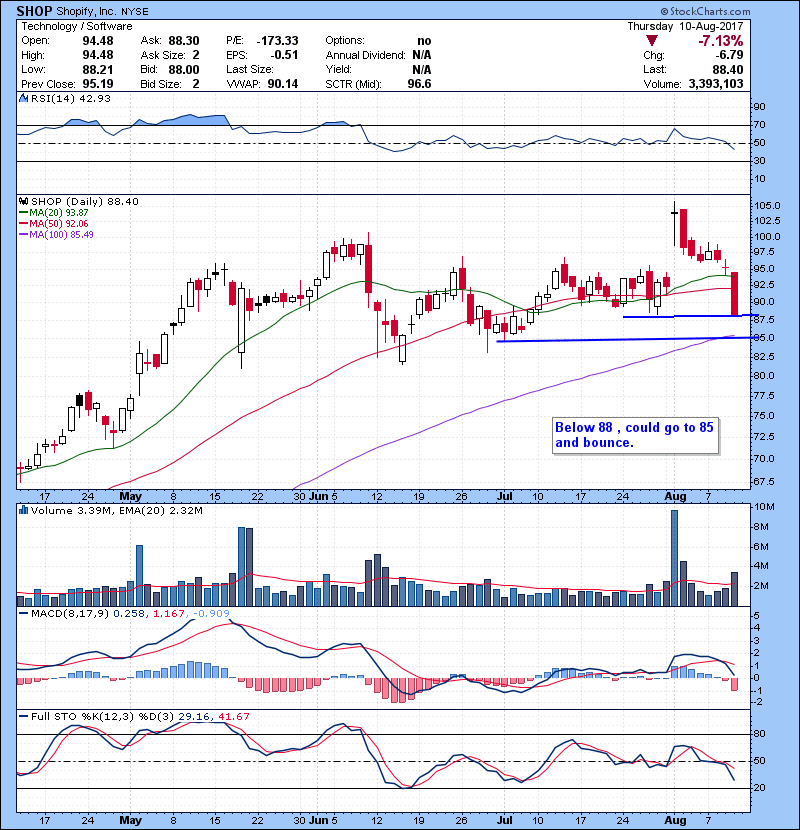Click the date Thursday 10-Aug-2017
800x830 pixels.
[x=685, y=26]
